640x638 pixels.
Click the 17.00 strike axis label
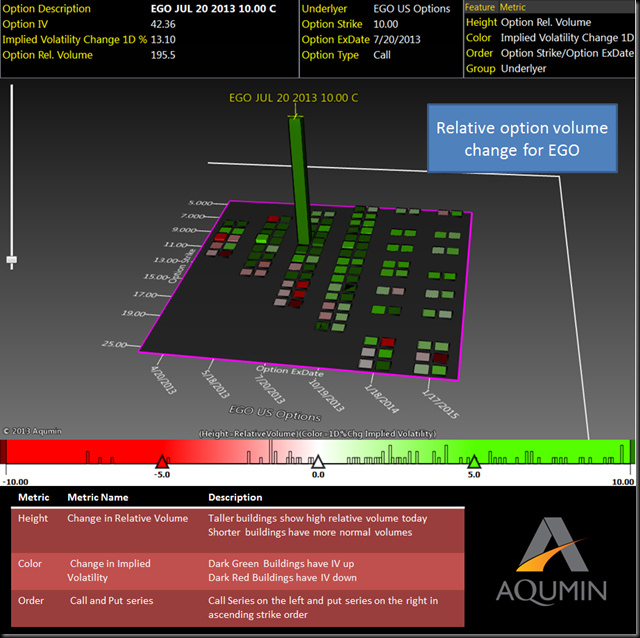point(145,294)
